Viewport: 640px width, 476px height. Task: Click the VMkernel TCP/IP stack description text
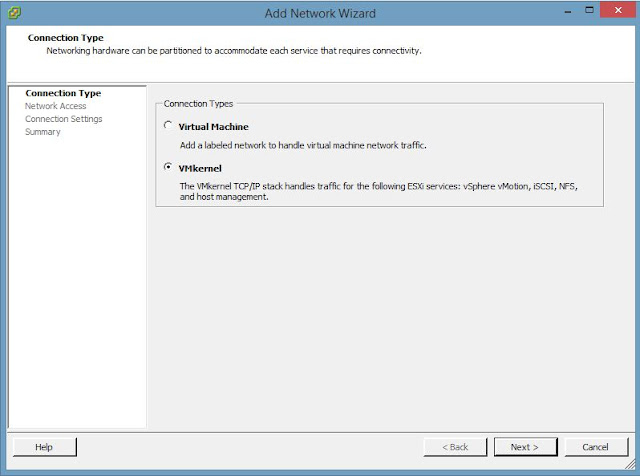pos(378,191)
